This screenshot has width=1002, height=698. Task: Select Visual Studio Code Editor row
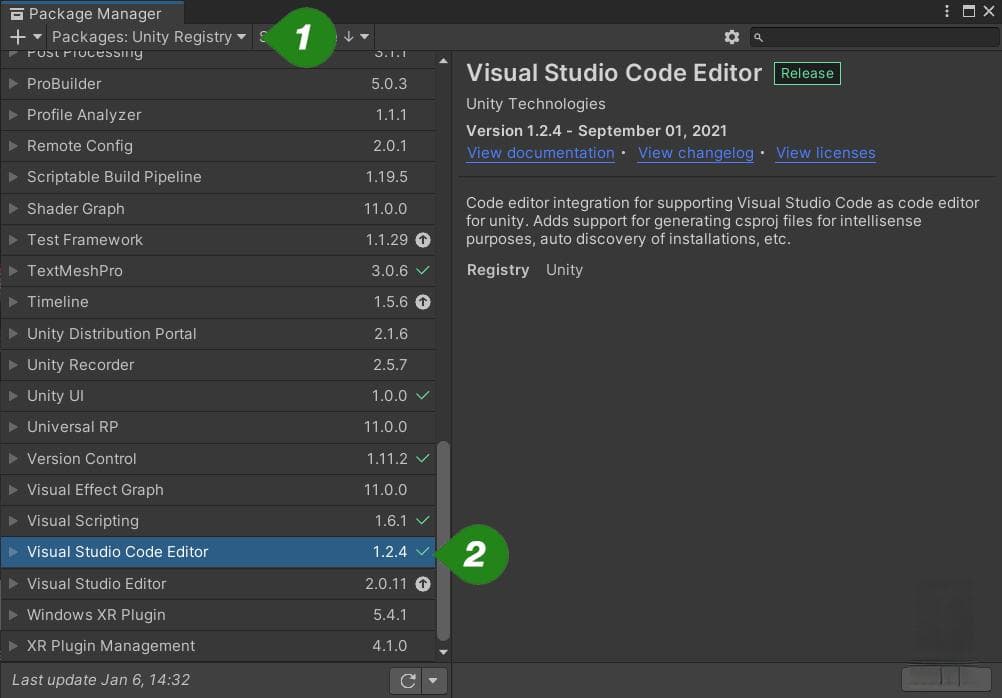(218, 552)
